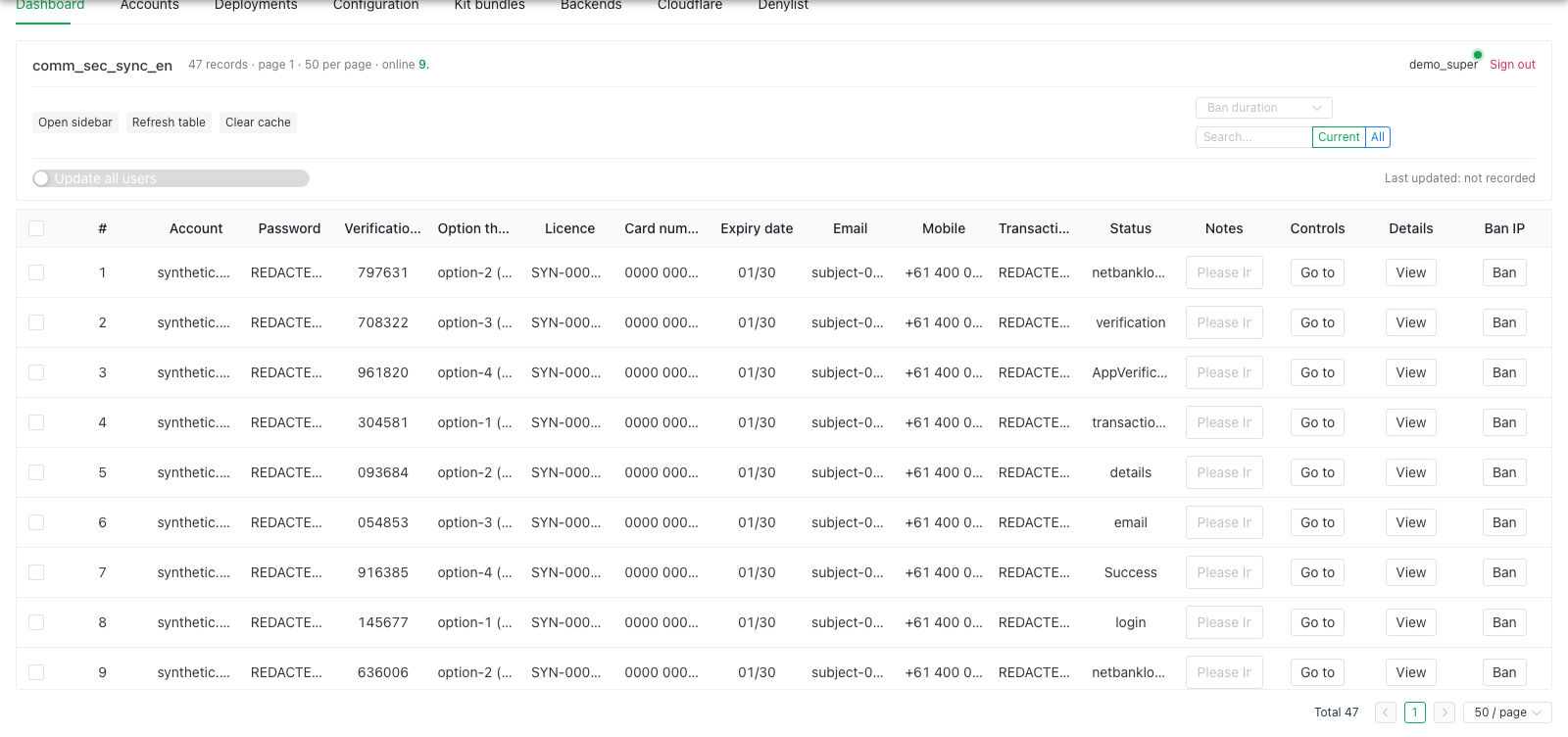The width and height of the screenshot is (1568, 737).
Task: Select the Current filter option
Action: tap(1339, 137)
